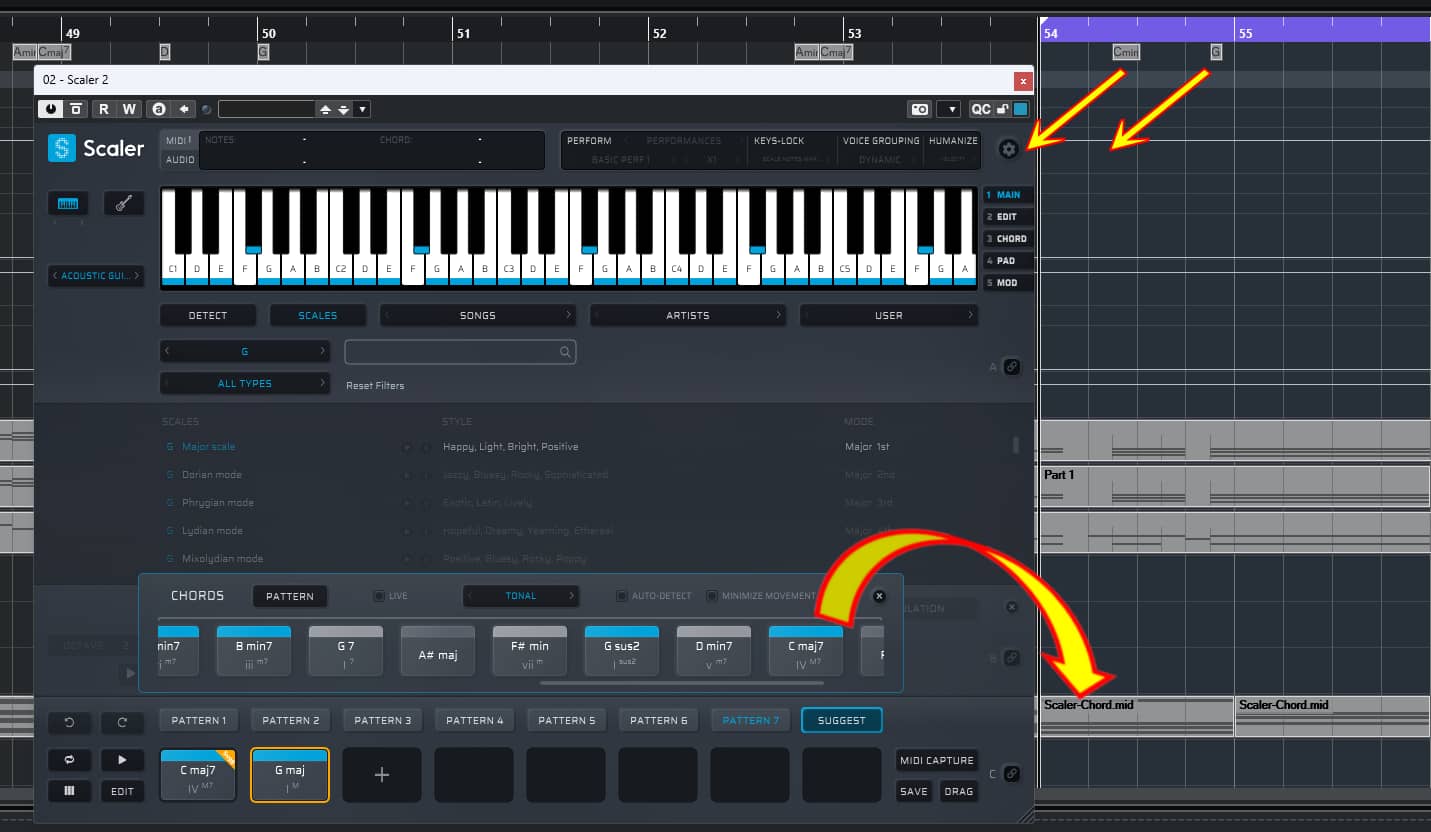The image size is (1431, 832).
Task: Toggle HUMANIZE option
Action: (x=953, y=141)
